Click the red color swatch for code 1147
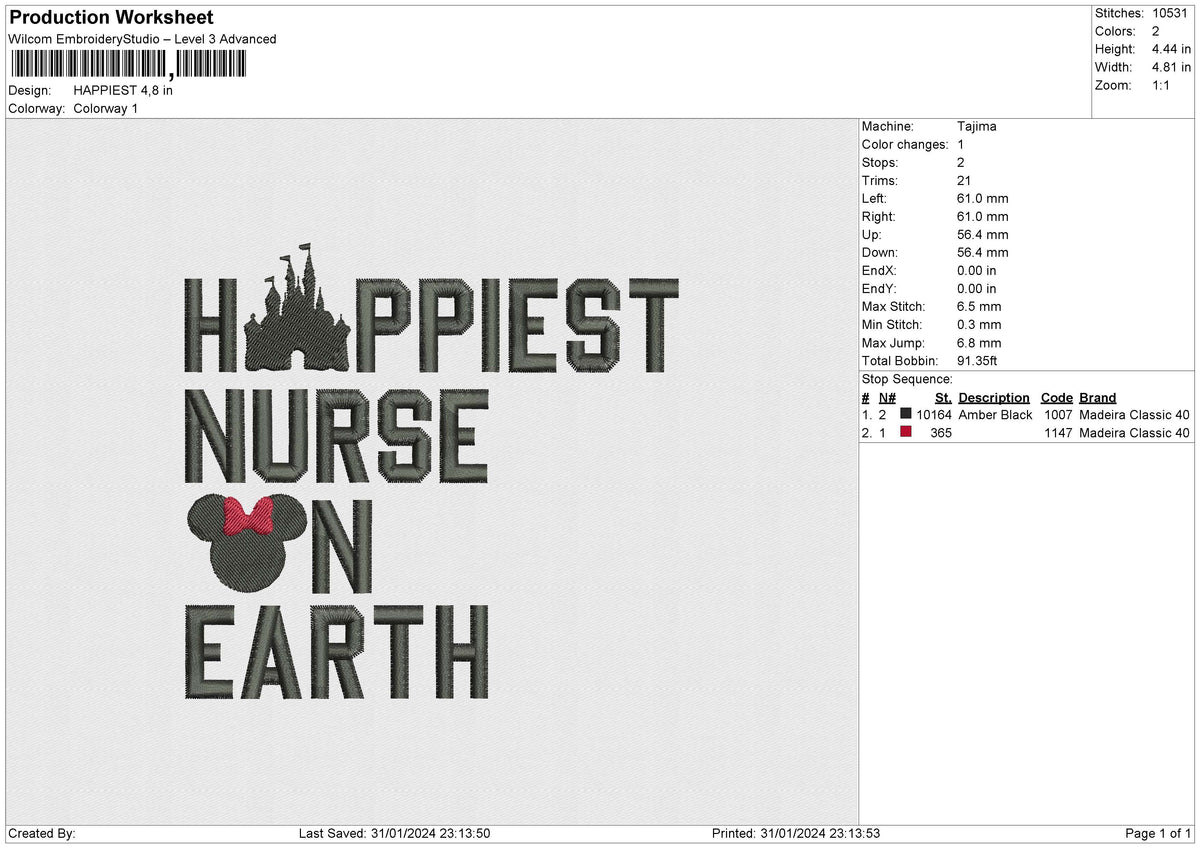 tap(906, 432)
